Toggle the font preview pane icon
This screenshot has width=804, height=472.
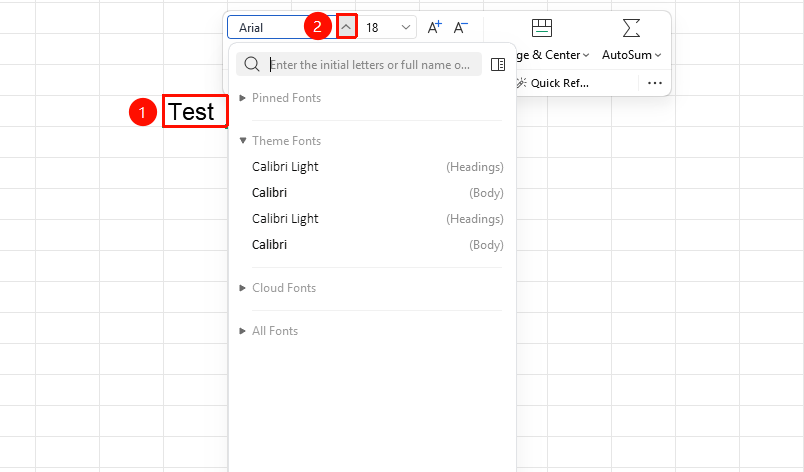coord(498,65)
